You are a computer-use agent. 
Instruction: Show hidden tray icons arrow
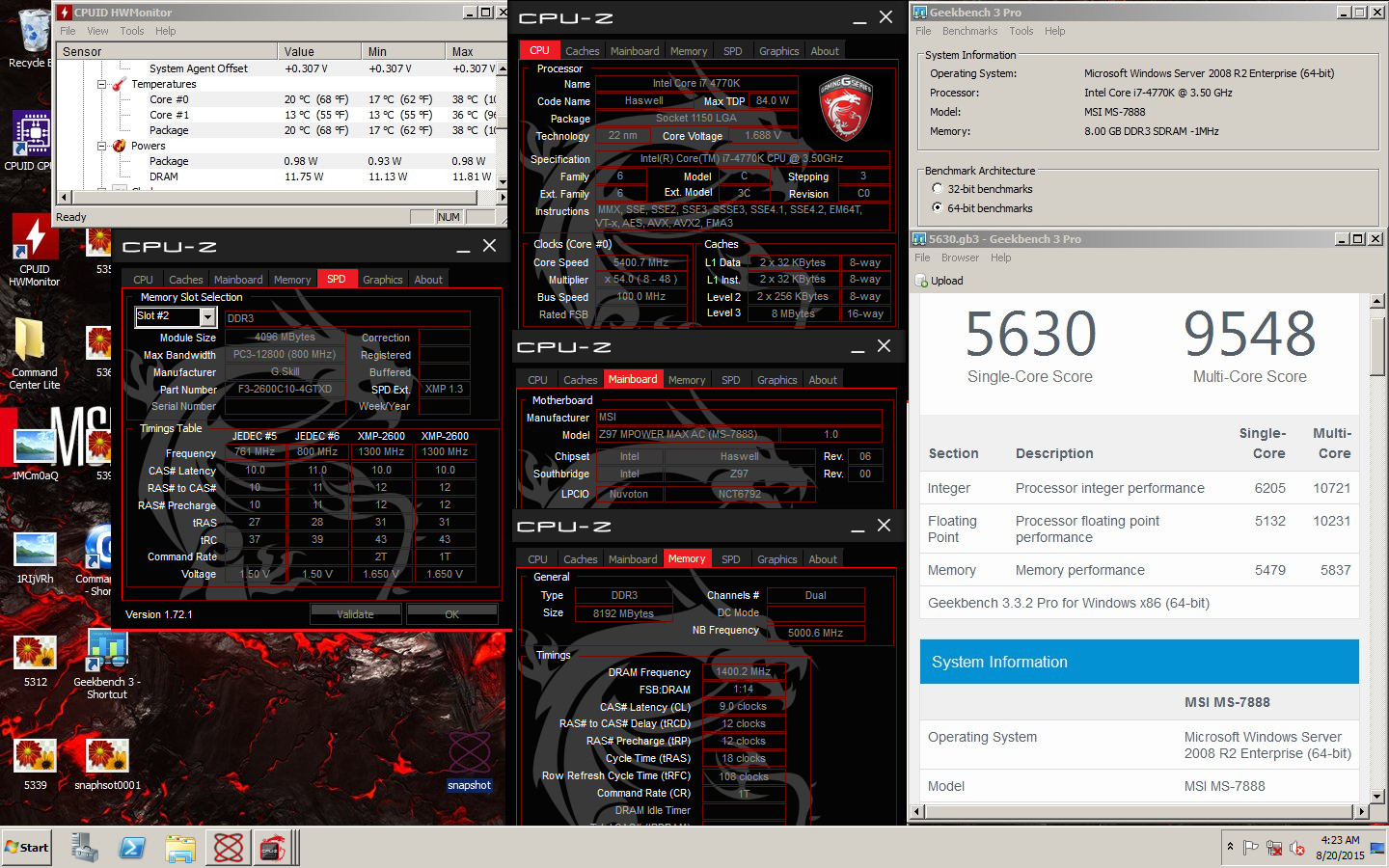pos(1230,847)
